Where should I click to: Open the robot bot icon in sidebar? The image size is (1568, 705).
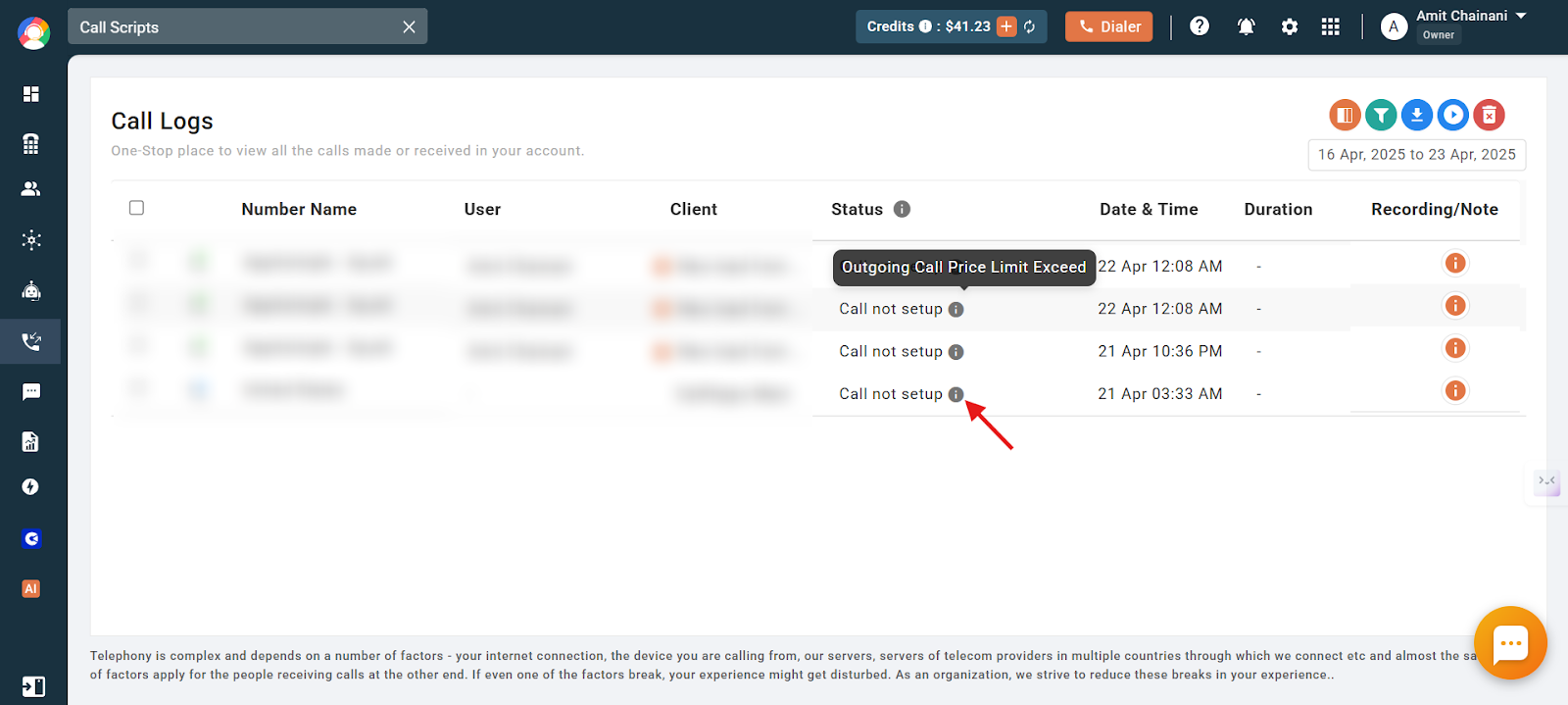(31, 291)
